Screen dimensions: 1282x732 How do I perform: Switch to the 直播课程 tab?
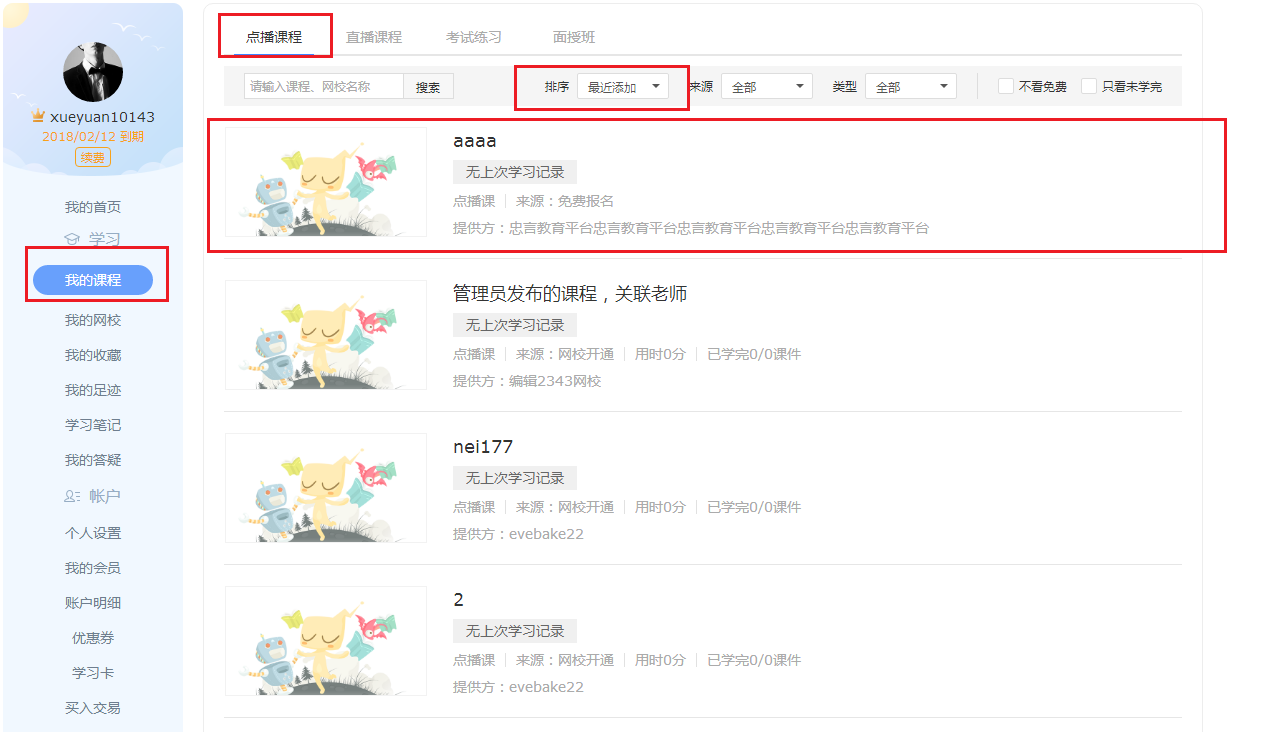(x=374, y=37)
